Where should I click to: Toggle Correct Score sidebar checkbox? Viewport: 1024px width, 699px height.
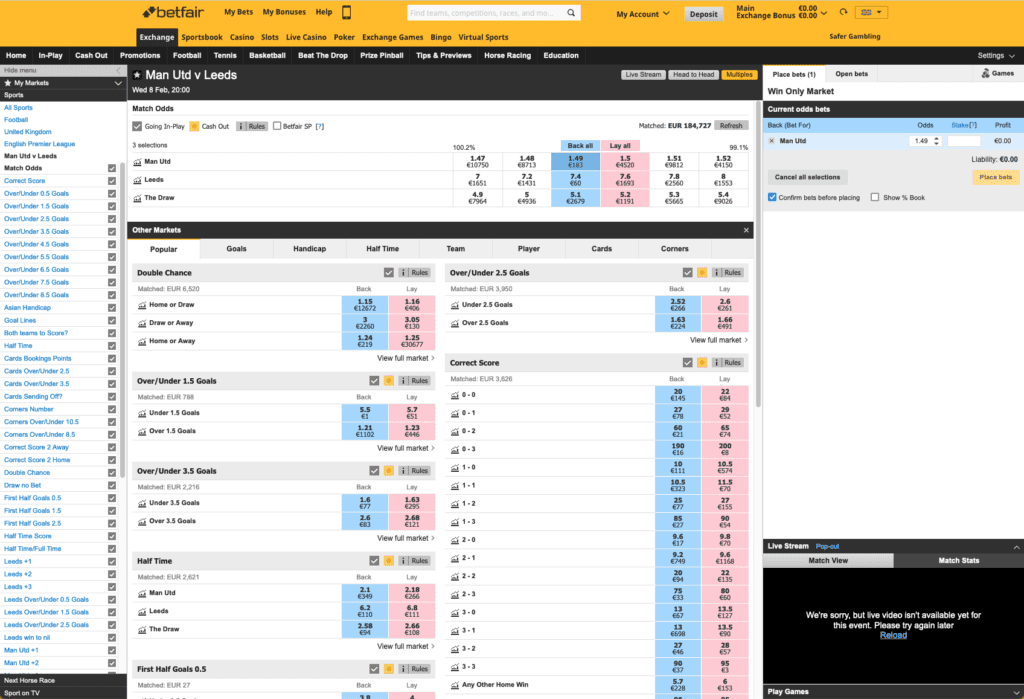coord(112,181)
